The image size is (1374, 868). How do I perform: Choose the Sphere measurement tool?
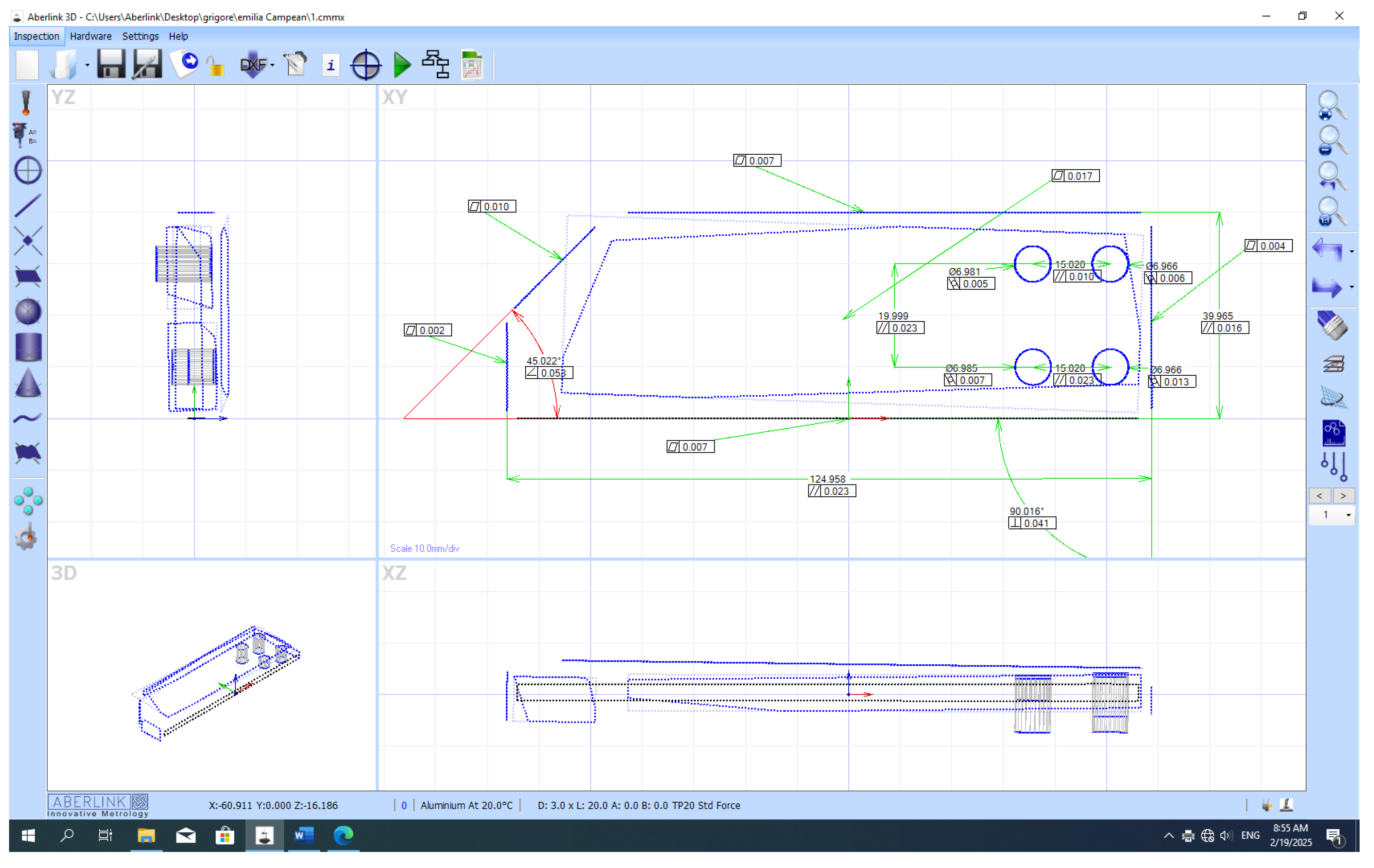pyautogui.click(x=28, y=312)
